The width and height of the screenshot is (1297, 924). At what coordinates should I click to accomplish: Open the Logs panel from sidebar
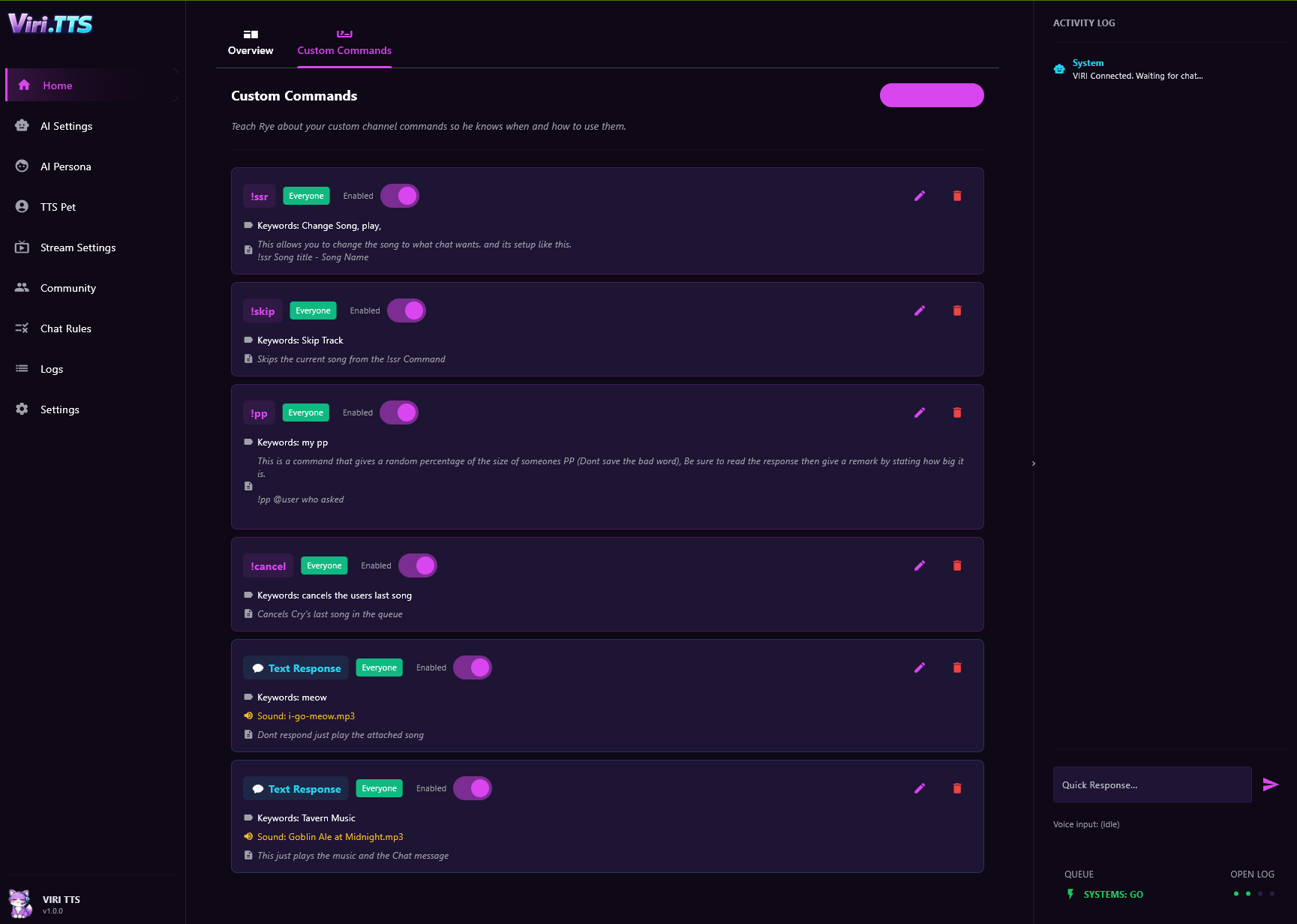(52, 368)
